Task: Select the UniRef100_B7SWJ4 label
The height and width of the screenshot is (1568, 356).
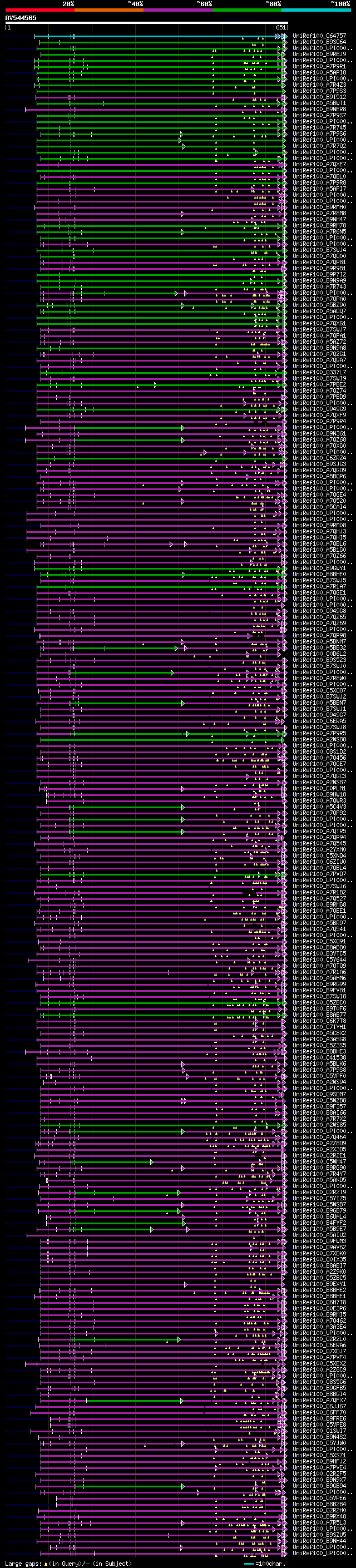Action: click(x=319, y=250)
